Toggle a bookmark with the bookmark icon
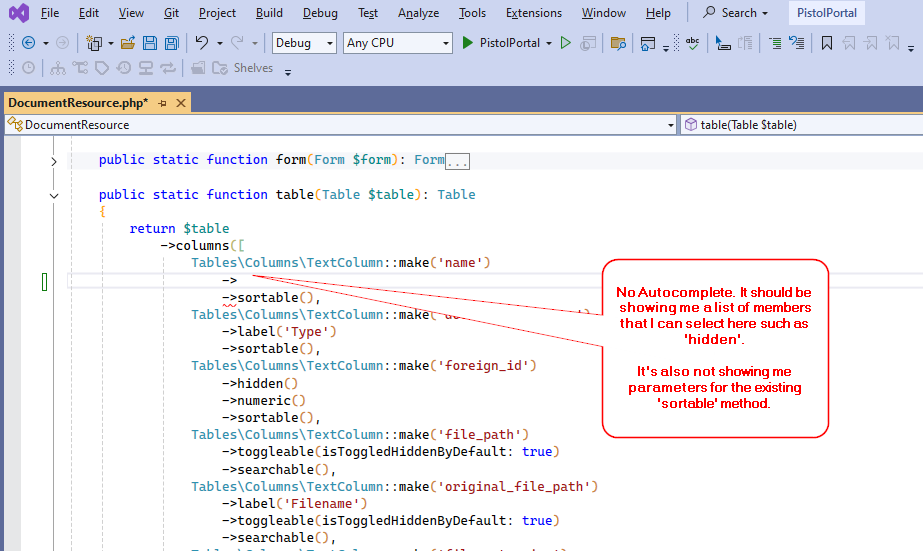This screenshot has width=923, height=551. pos(827,43)
